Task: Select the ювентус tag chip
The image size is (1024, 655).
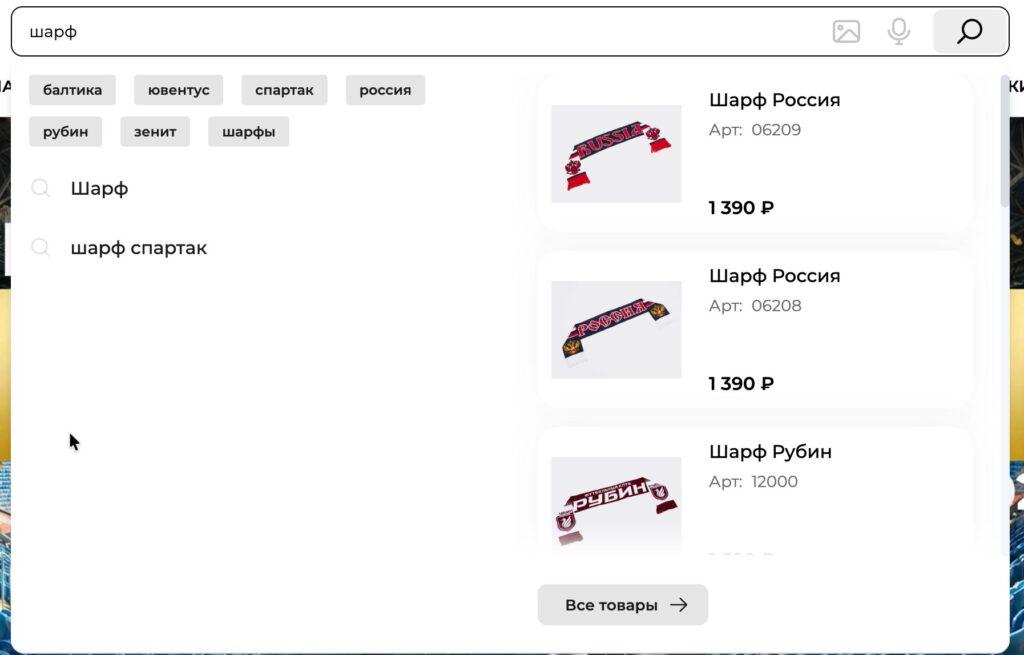Action: pos(178,90)
